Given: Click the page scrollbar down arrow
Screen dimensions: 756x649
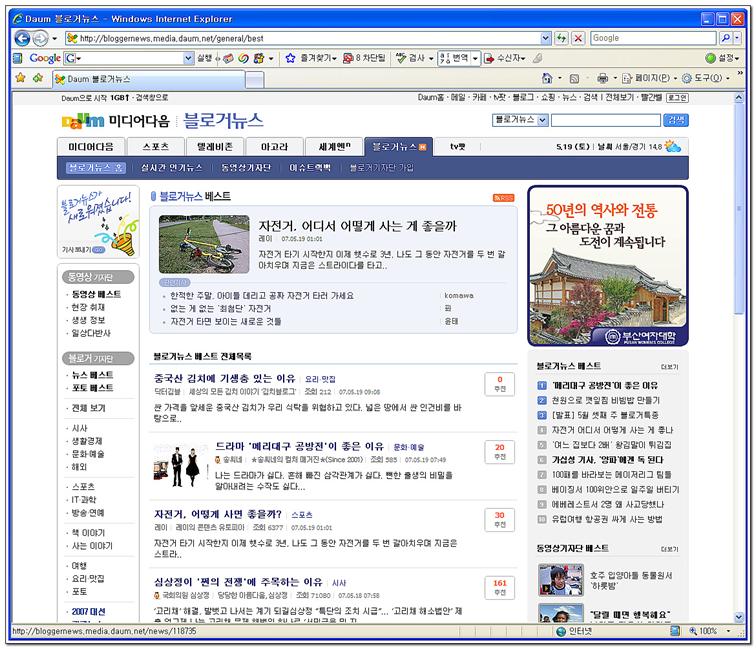Looking at the screenshot, I should pyautogui.click(x=739, y=617).
